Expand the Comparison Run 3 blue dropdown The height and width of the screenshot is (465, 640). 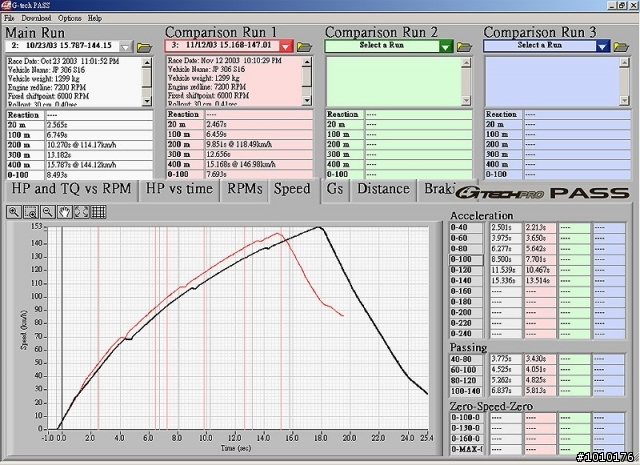click(603, 47)
